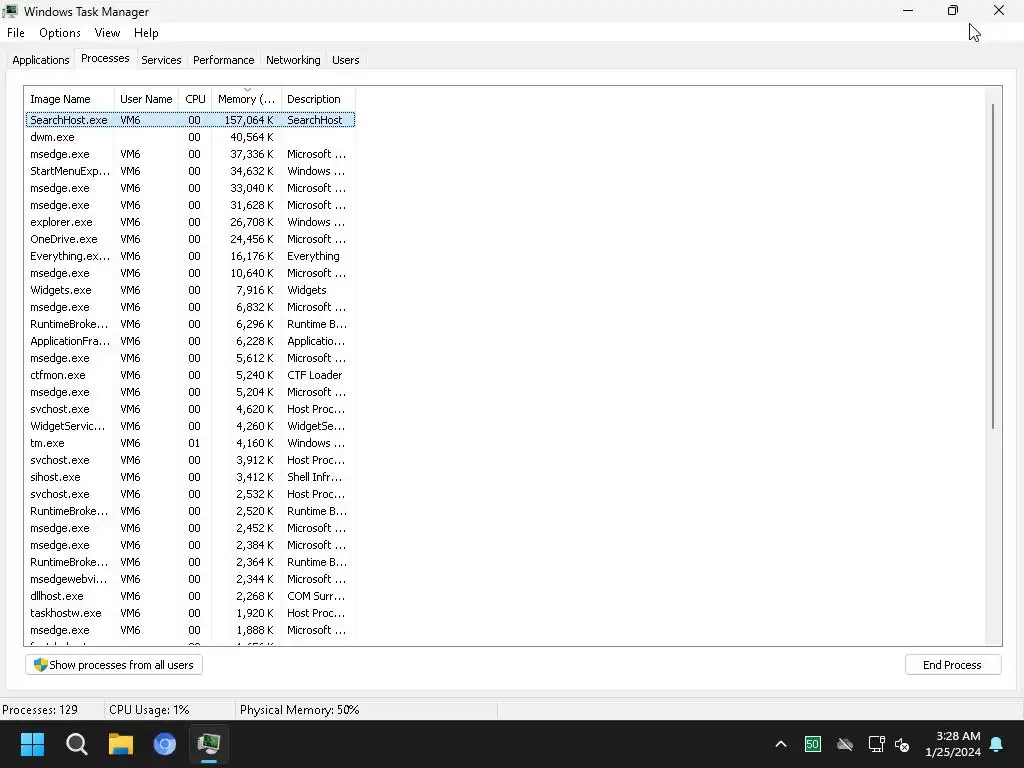Select the SearchHost.exe process row
Screen dimensions: 1024x768
coord(190,120)
